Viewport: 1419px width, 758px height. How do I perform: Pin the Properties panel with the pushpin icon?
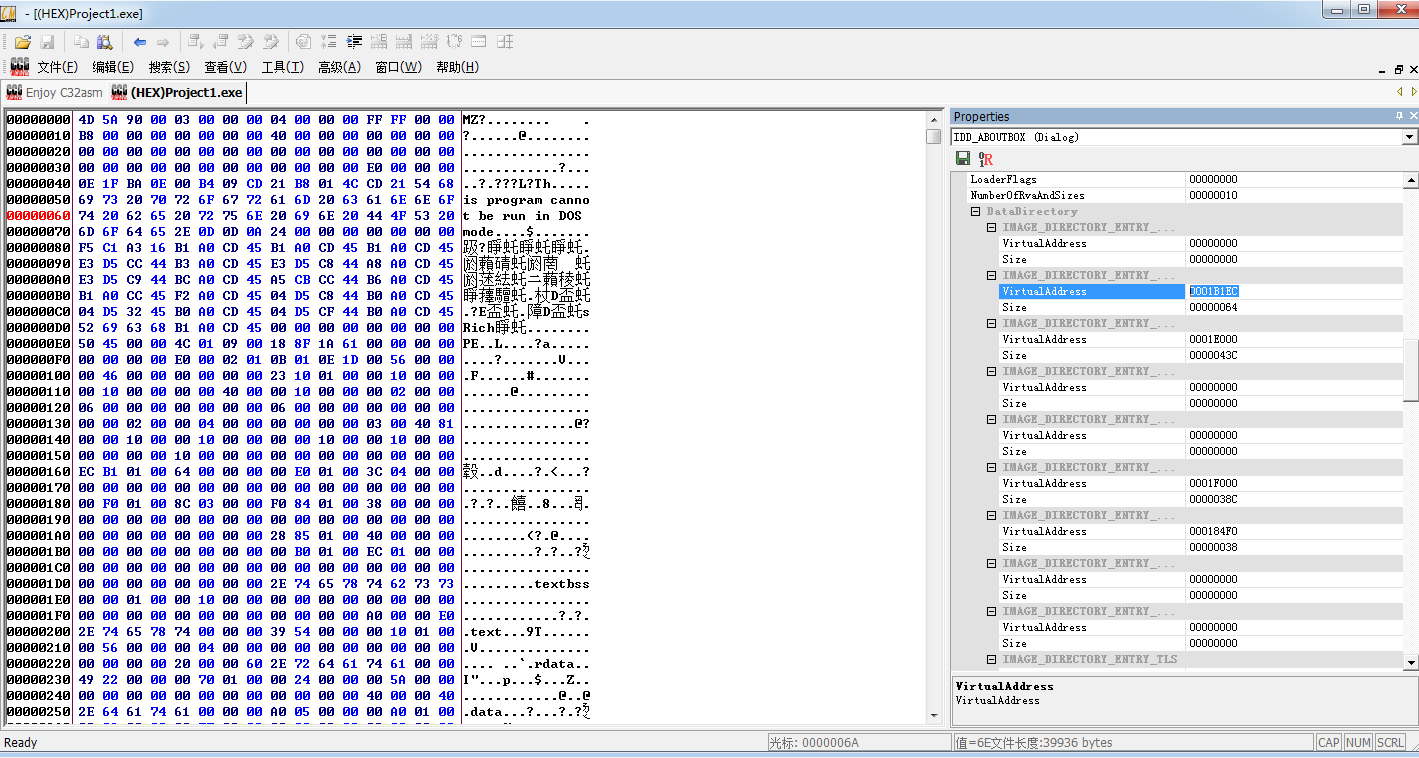pos(1399,116)
